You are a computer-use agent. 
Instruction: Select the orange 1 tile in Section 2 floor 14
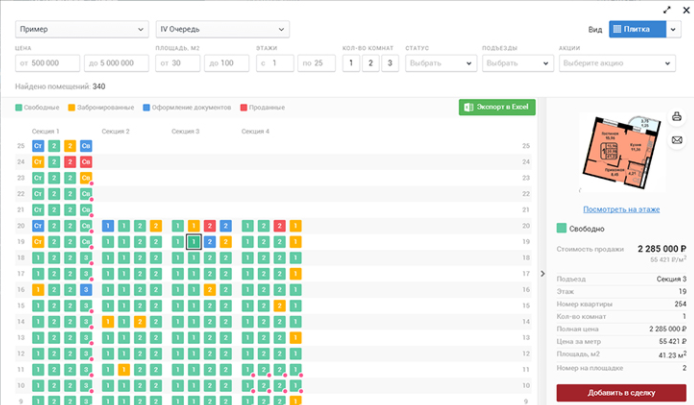pos(108,322)
